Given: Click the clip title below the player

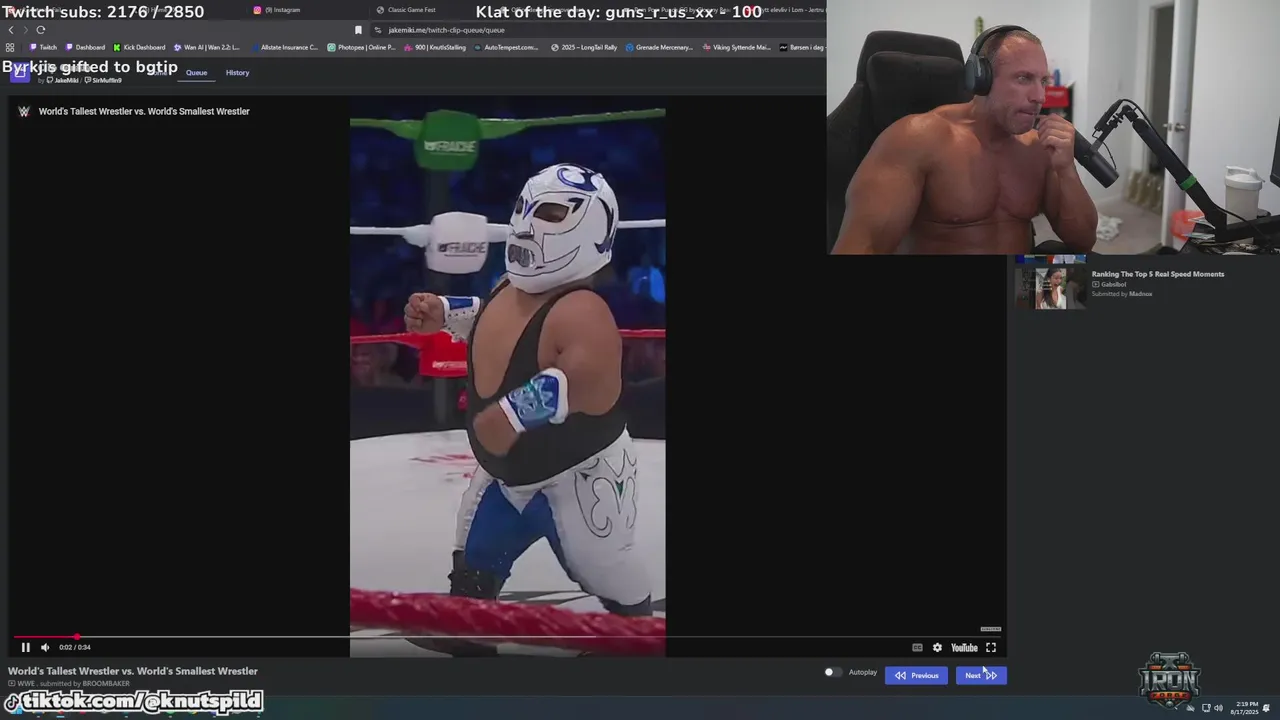Looking at the screenshot, I should tap(133, 671).
